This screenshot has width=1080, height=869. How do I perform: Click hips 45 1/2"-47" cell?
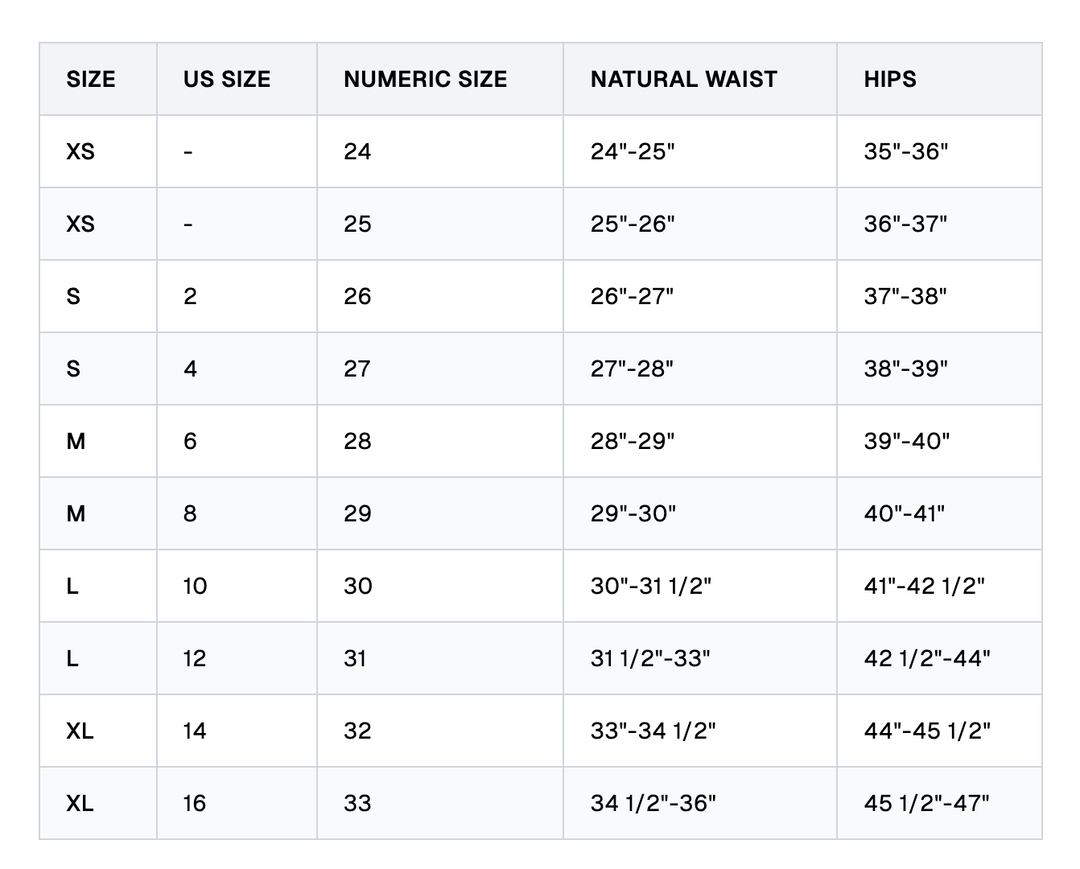tap(927, 803)
